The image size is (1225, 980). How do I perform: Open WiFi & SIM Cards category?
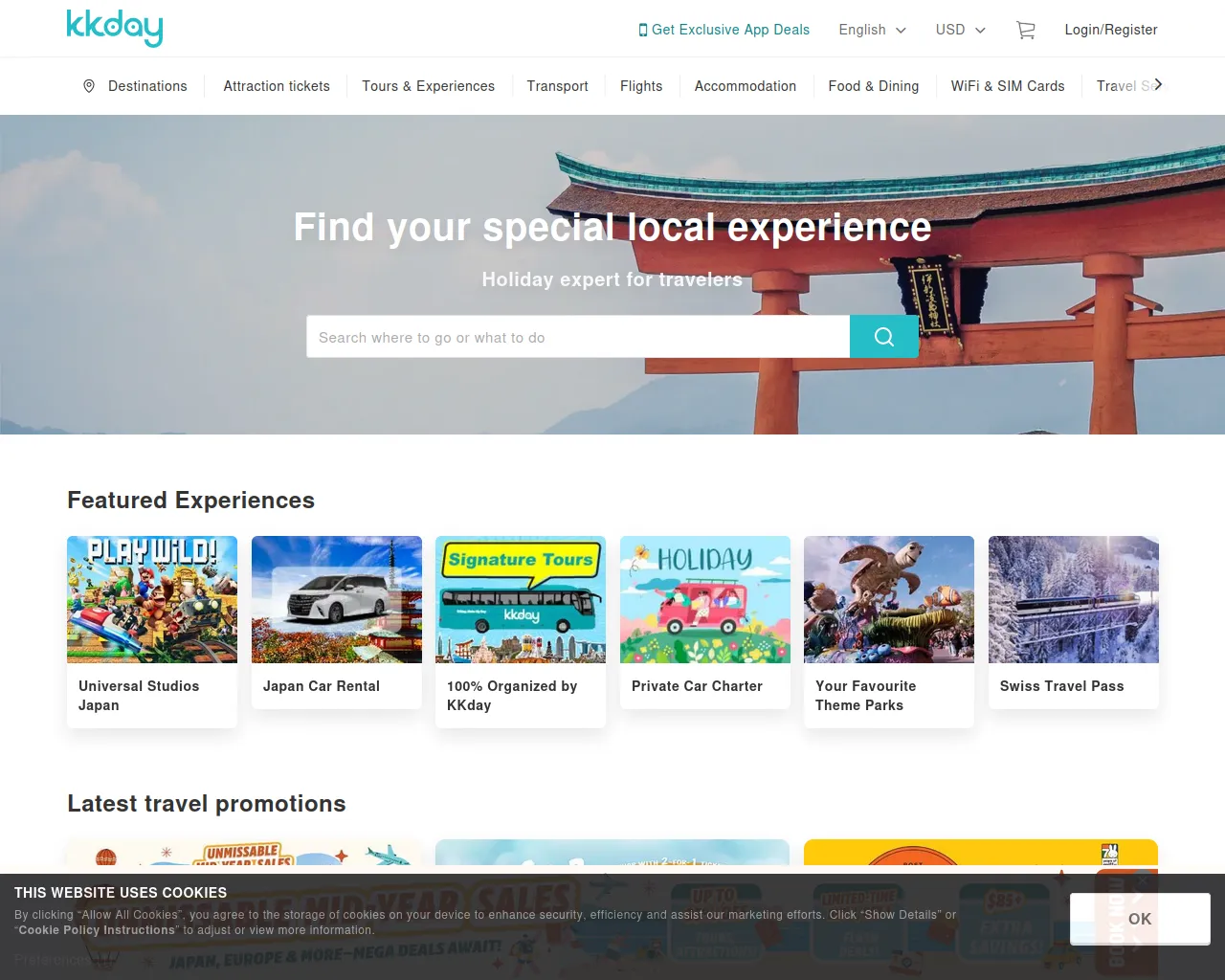tap(1008, 86)
